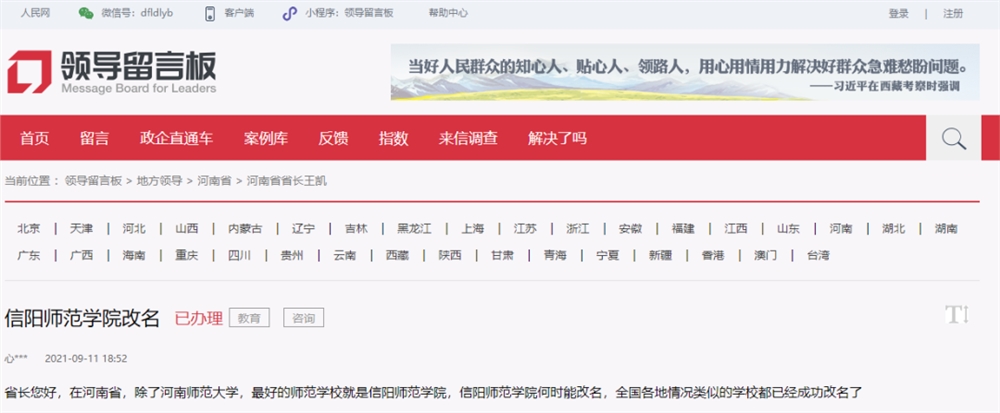Viewport: 1000px width, 413px height.
Task: Click the banner image with mountain scenery
Action: pos(685,72)
